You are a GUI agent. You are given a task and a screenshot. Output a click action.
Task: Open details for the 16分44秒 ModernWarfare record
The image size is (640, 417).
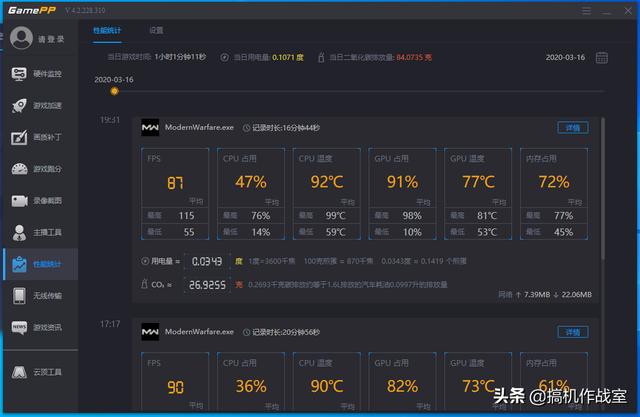[x=573, y=128]
